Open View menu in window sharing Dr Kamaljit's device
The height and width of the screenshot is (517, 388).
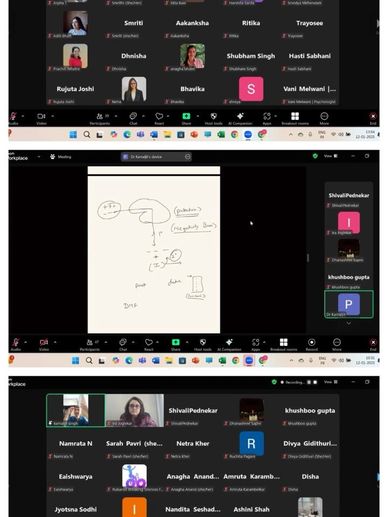point(331,156)
